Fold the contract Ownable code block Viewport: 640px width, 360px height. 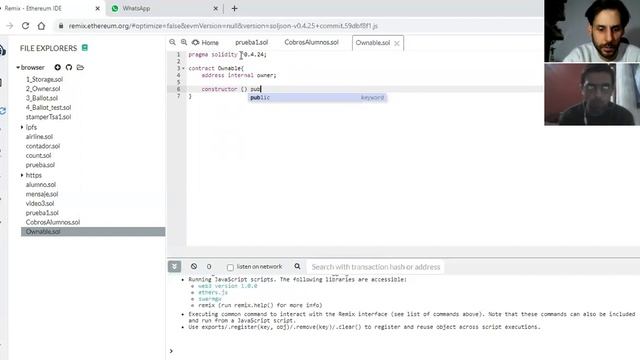coord(183,68)
